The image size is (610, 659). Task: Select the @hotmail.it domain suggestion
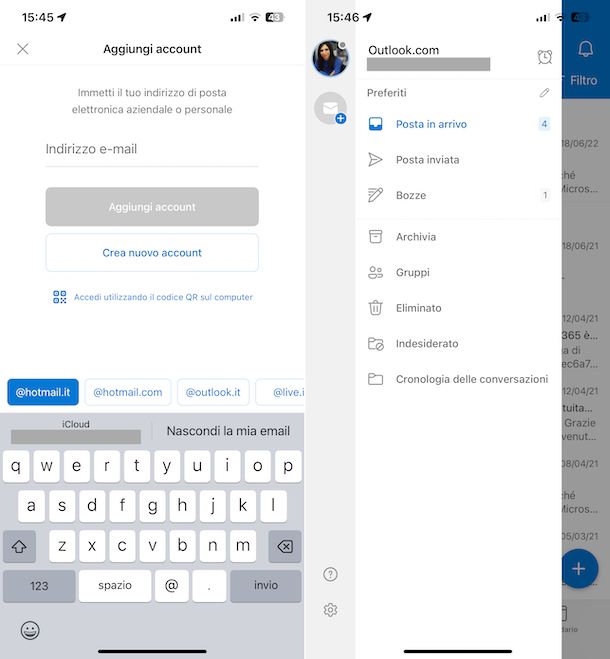coord(43,392)
